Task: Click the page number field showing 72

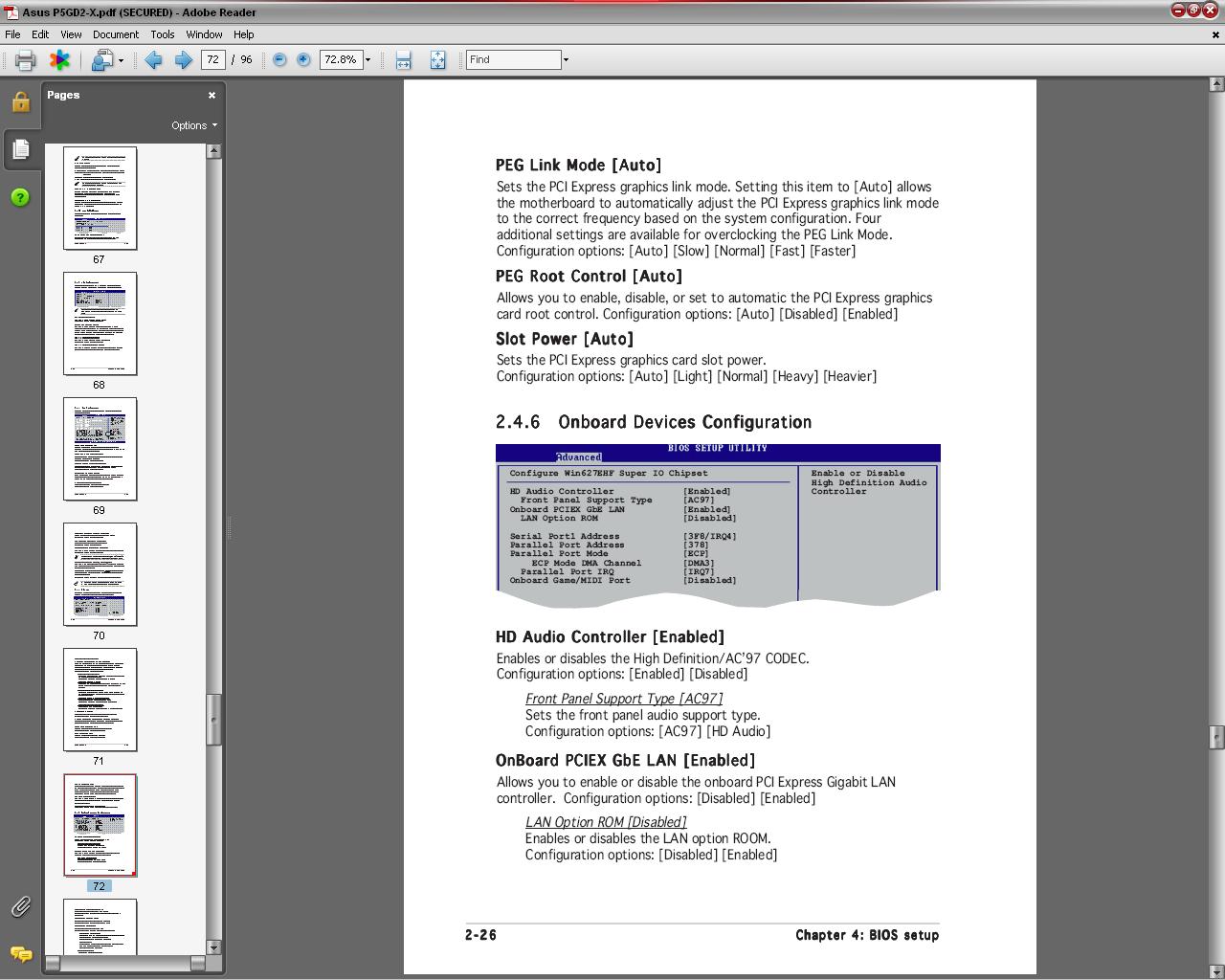Action: point(212,59)
